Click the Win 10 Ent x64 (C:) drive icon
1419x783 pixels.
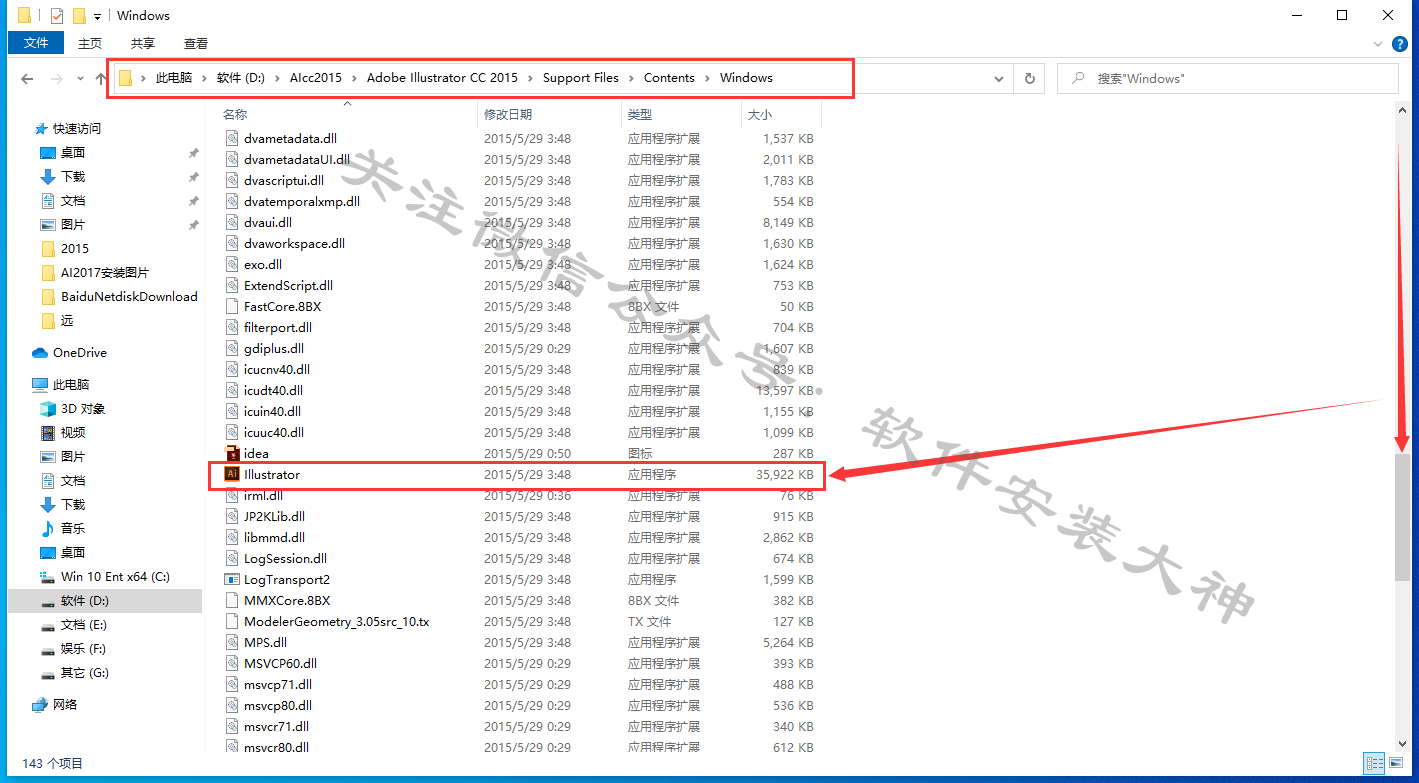(47, 577)
